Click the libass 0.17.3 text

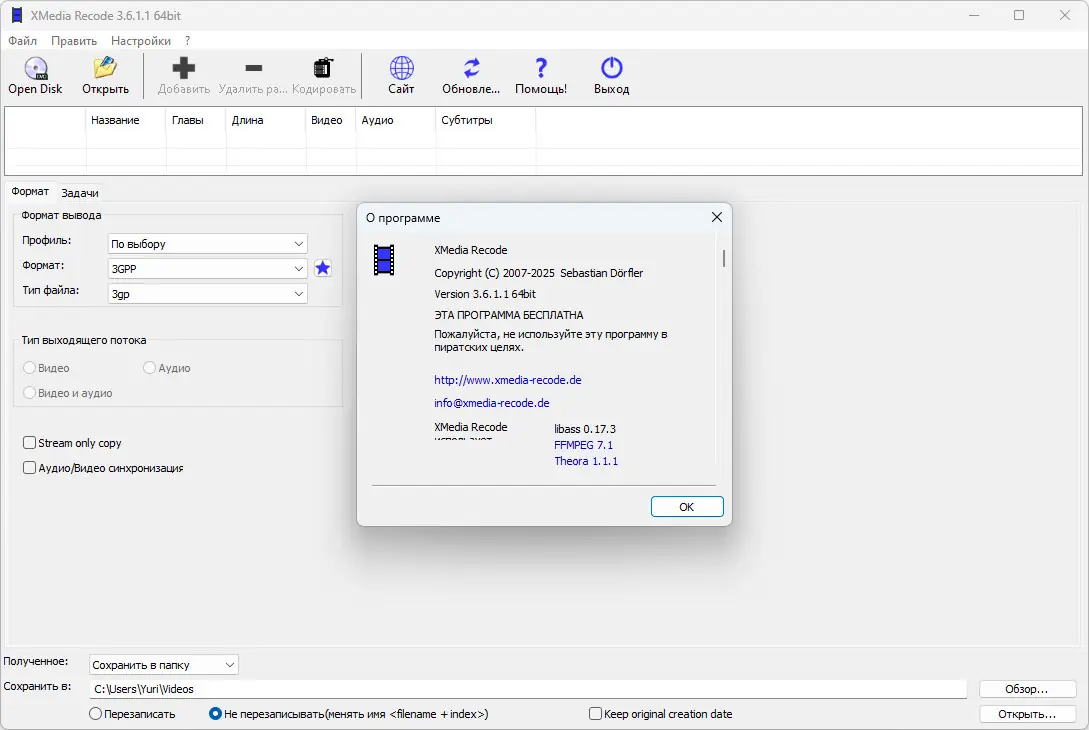(x=585, y=429)
